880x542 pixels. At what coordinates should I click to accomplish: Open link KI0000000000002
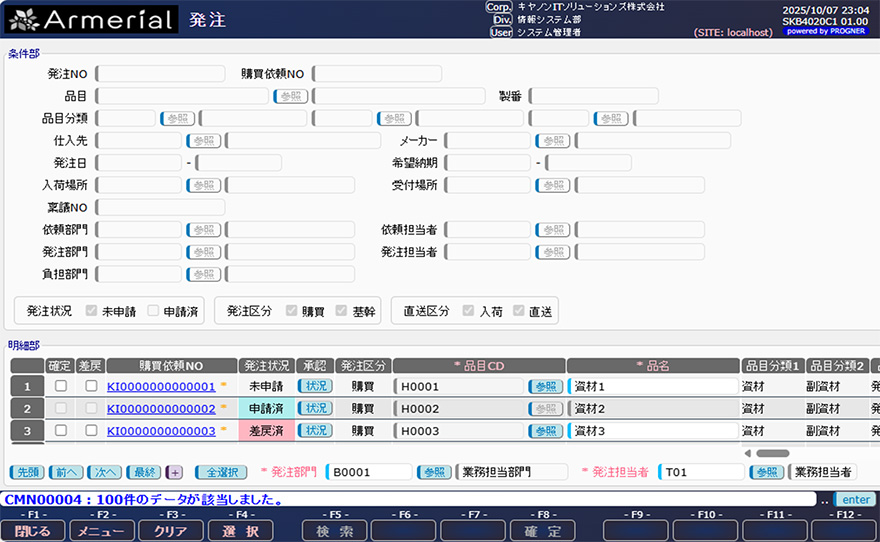point(161,409)
